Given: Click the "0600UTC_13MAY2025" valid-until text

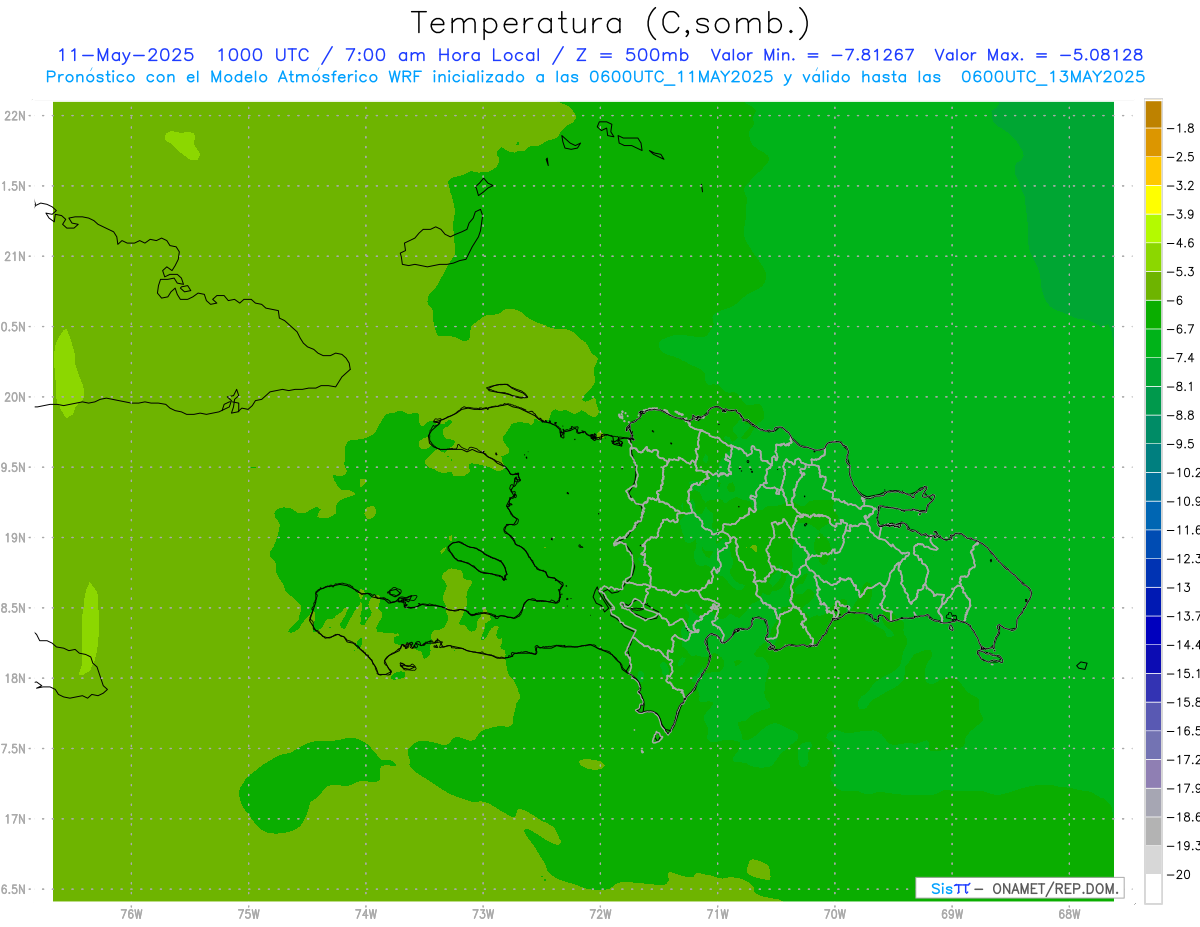Looking at the screenshot, I should 1053,77.
